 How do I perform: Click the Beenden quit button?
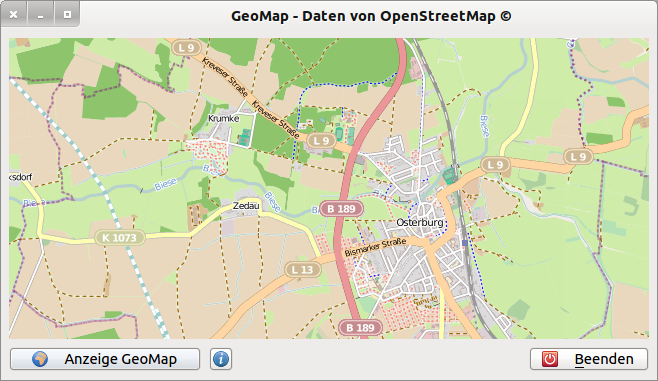(589, 359)
